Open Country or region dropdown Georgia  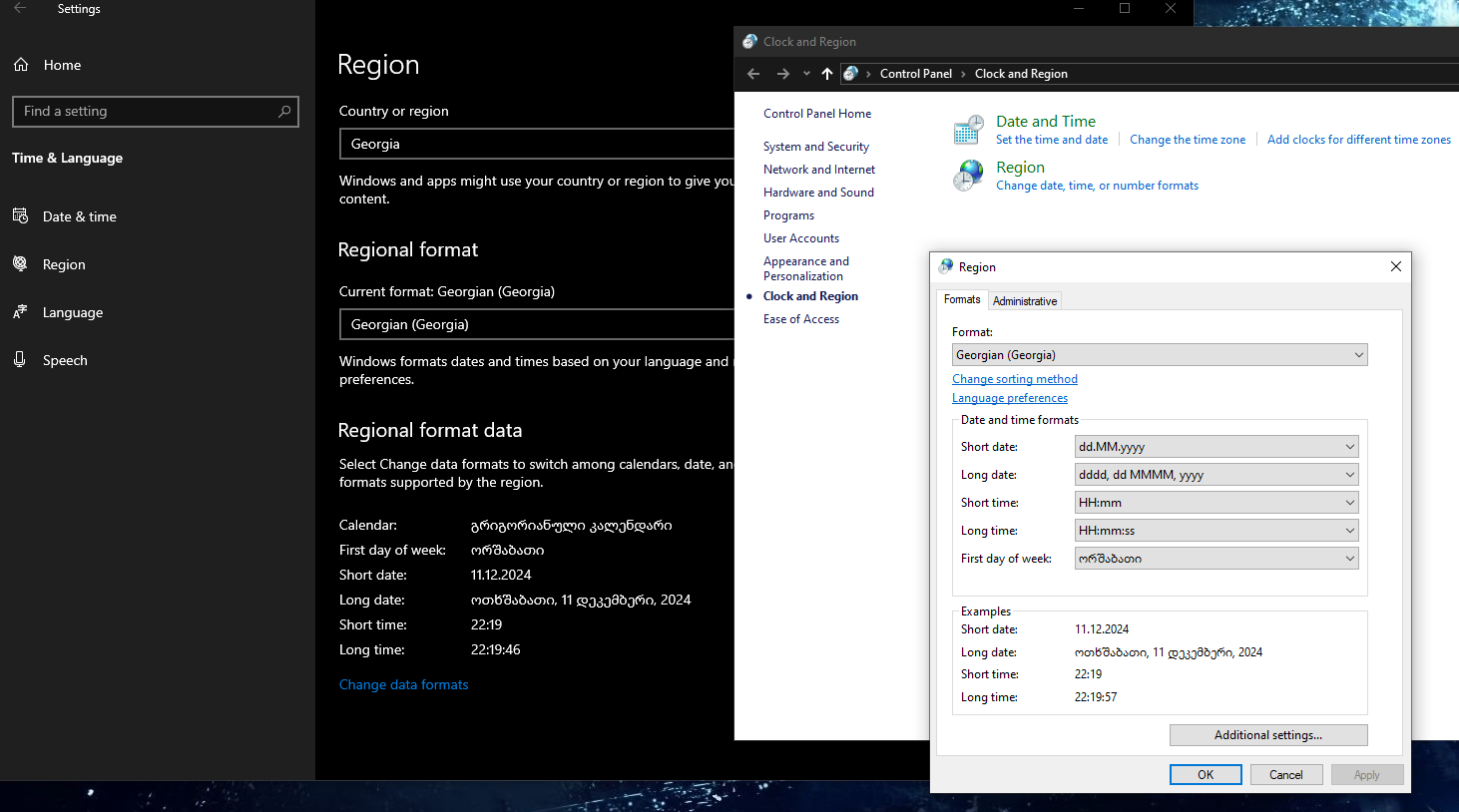[537, 144]
